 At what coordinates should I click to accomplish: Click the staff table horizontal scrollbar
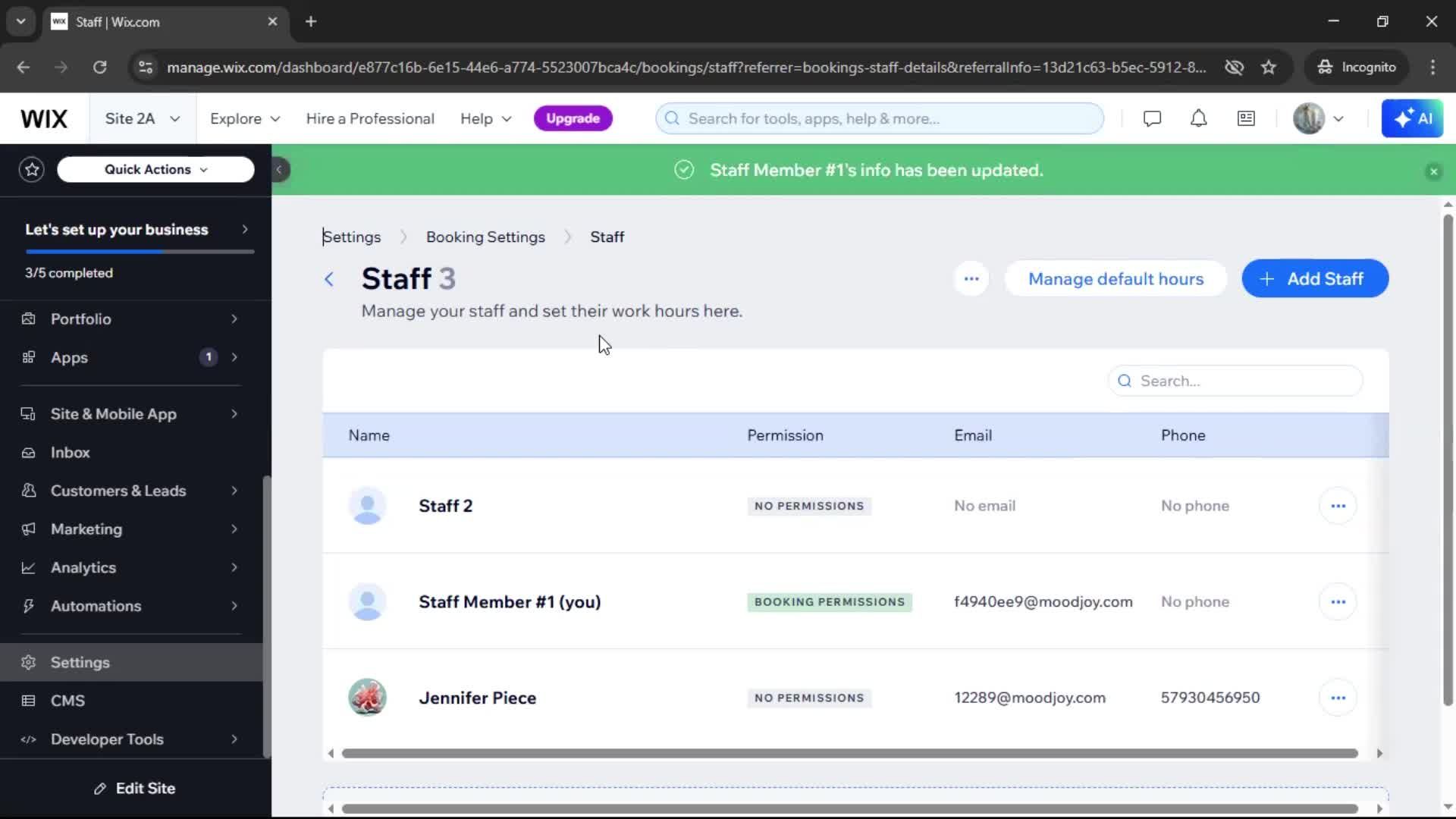pos(849,754)
